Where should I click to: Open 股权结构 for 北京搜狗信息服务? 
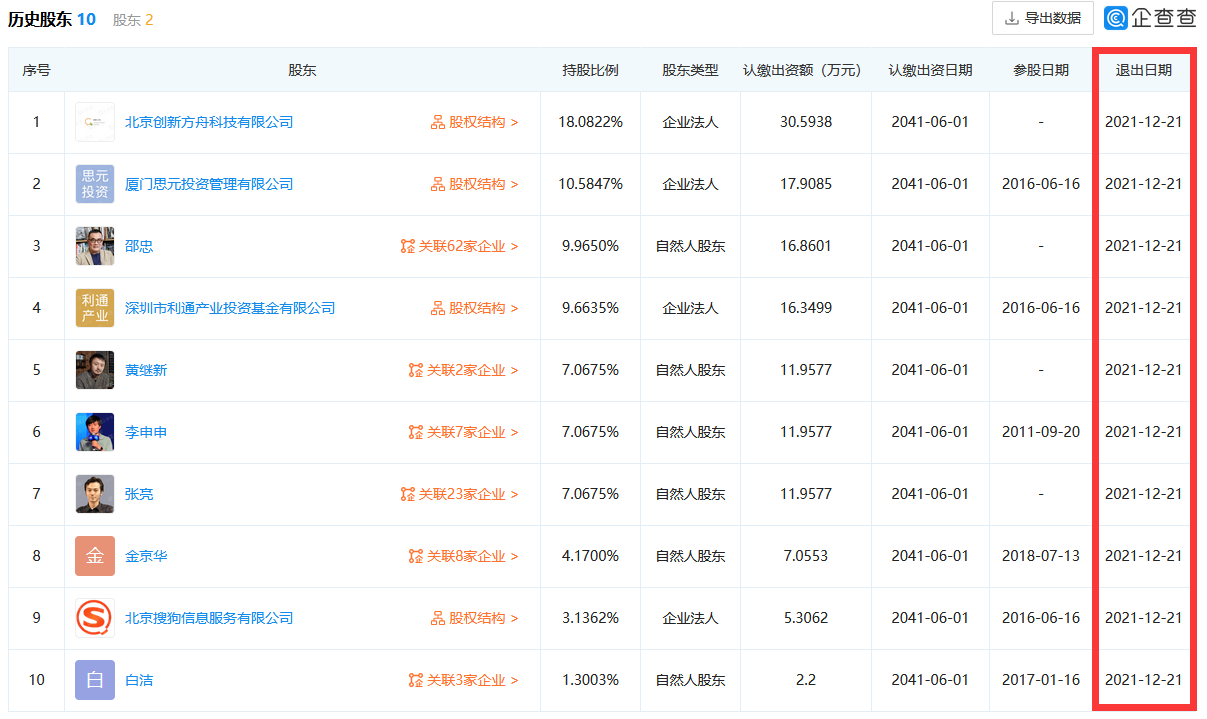tap(475, 618)
